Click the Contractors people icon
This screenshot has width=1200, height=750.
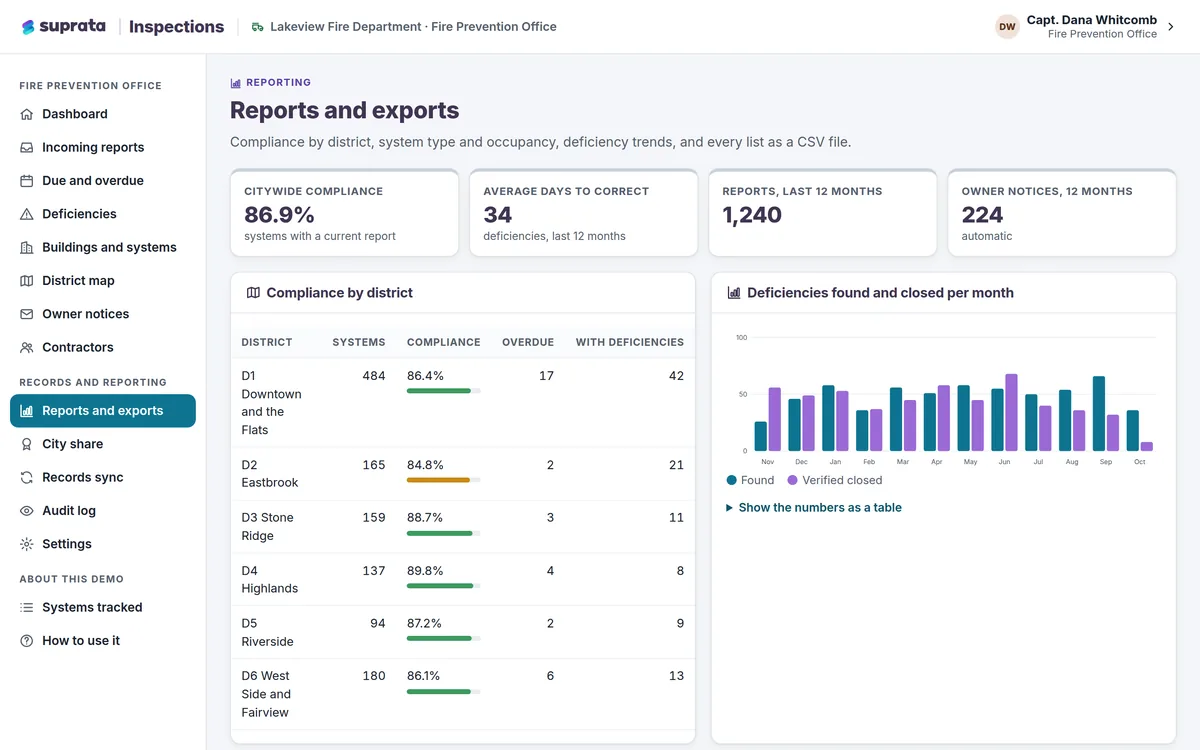pos(27,347)
